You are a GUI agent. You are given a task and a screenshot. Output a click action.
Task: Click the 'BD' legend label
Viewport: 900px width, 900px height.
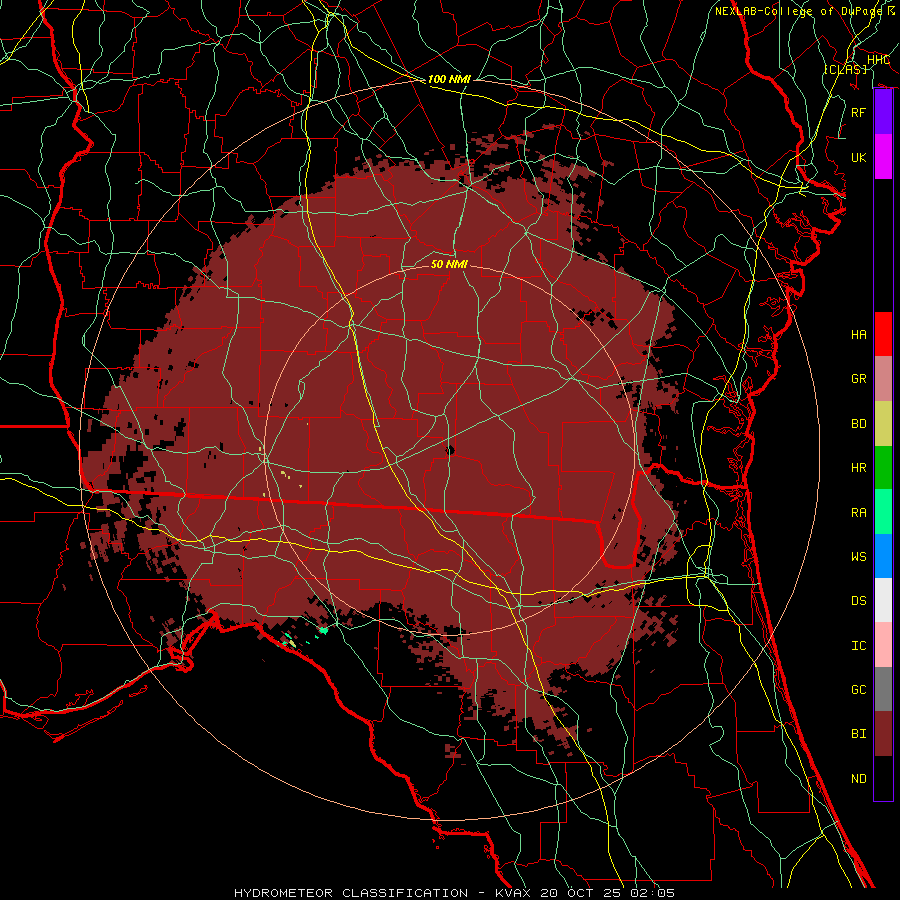point(859,424)
